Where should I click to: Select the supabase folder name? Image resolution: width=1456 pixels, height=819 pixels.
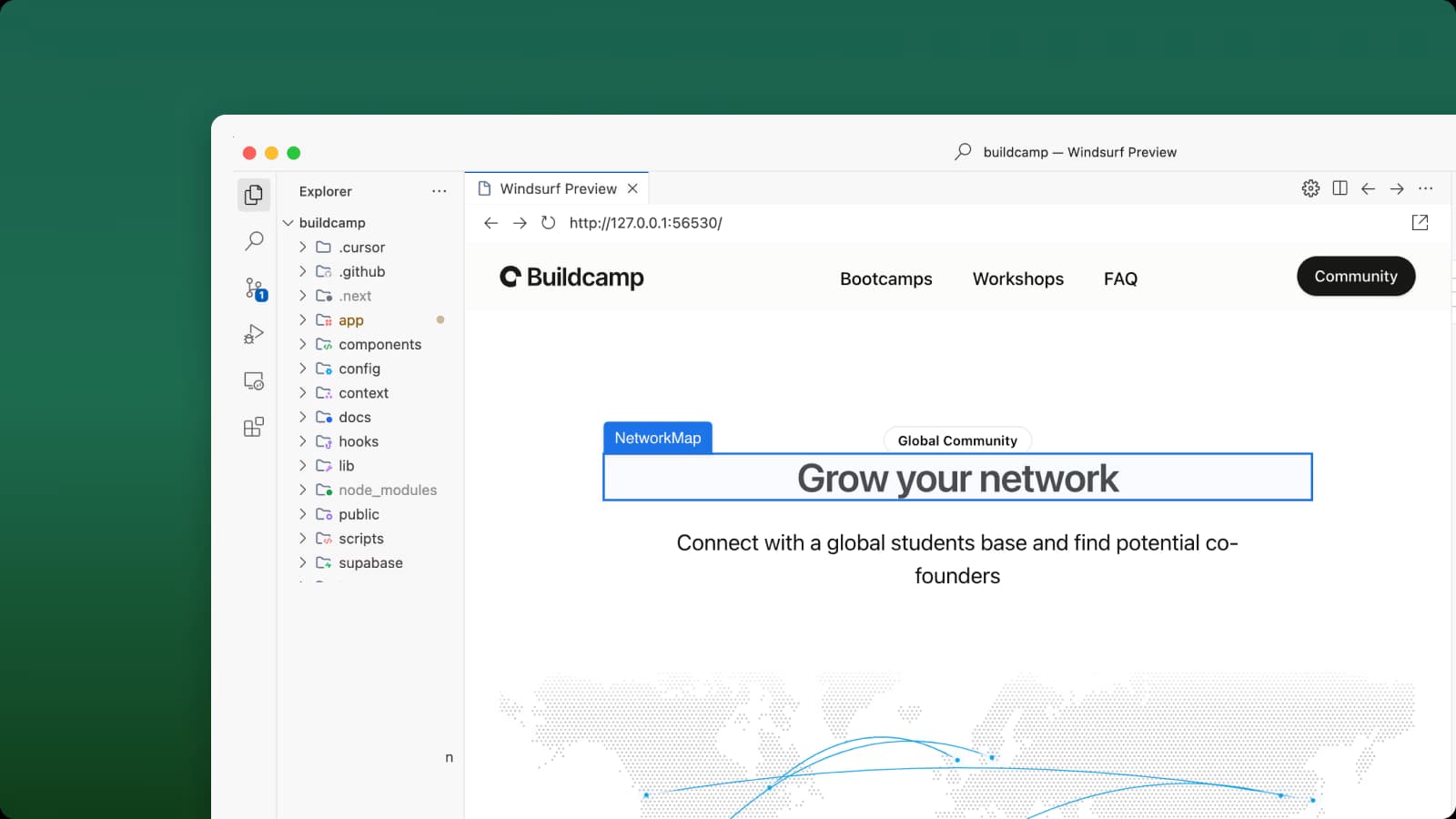(x=370, y=562)
